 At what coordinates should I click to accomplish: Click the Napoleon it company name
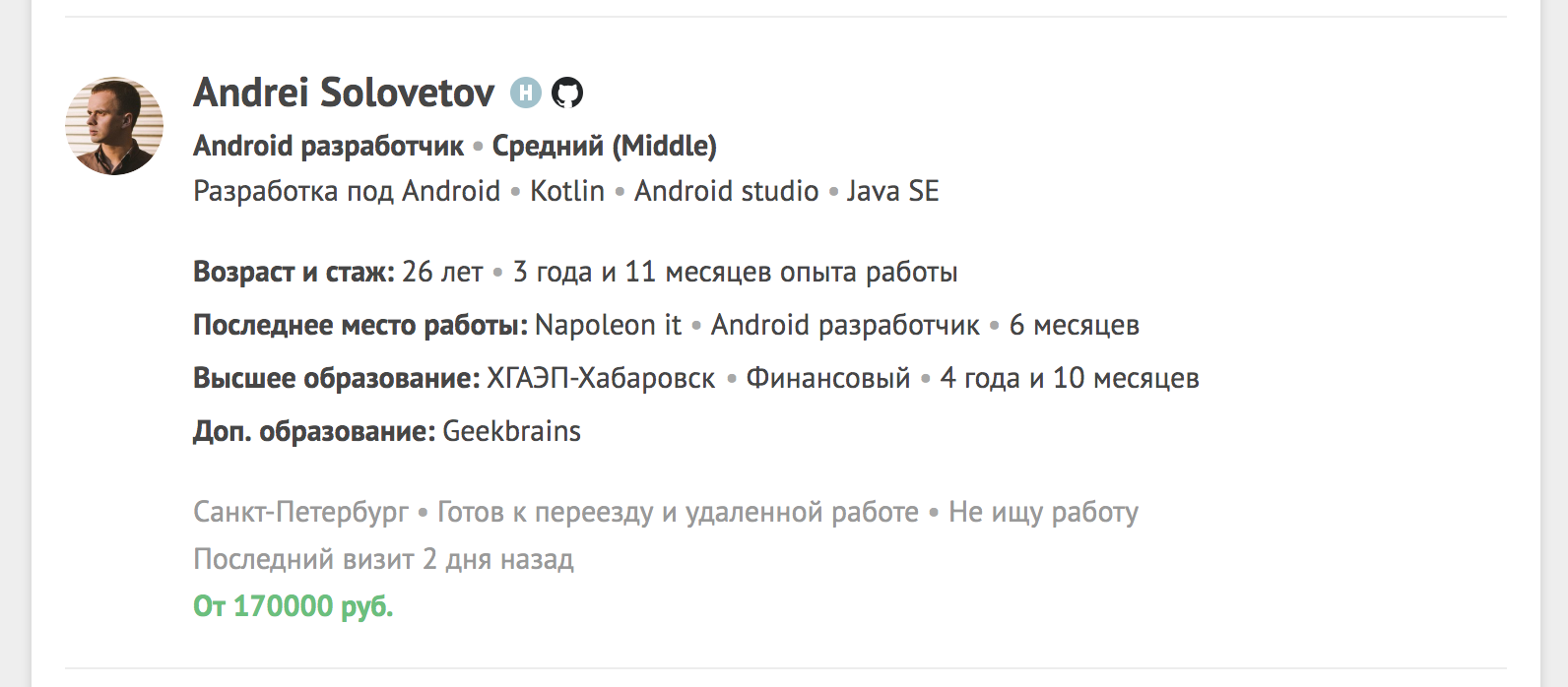608,325
